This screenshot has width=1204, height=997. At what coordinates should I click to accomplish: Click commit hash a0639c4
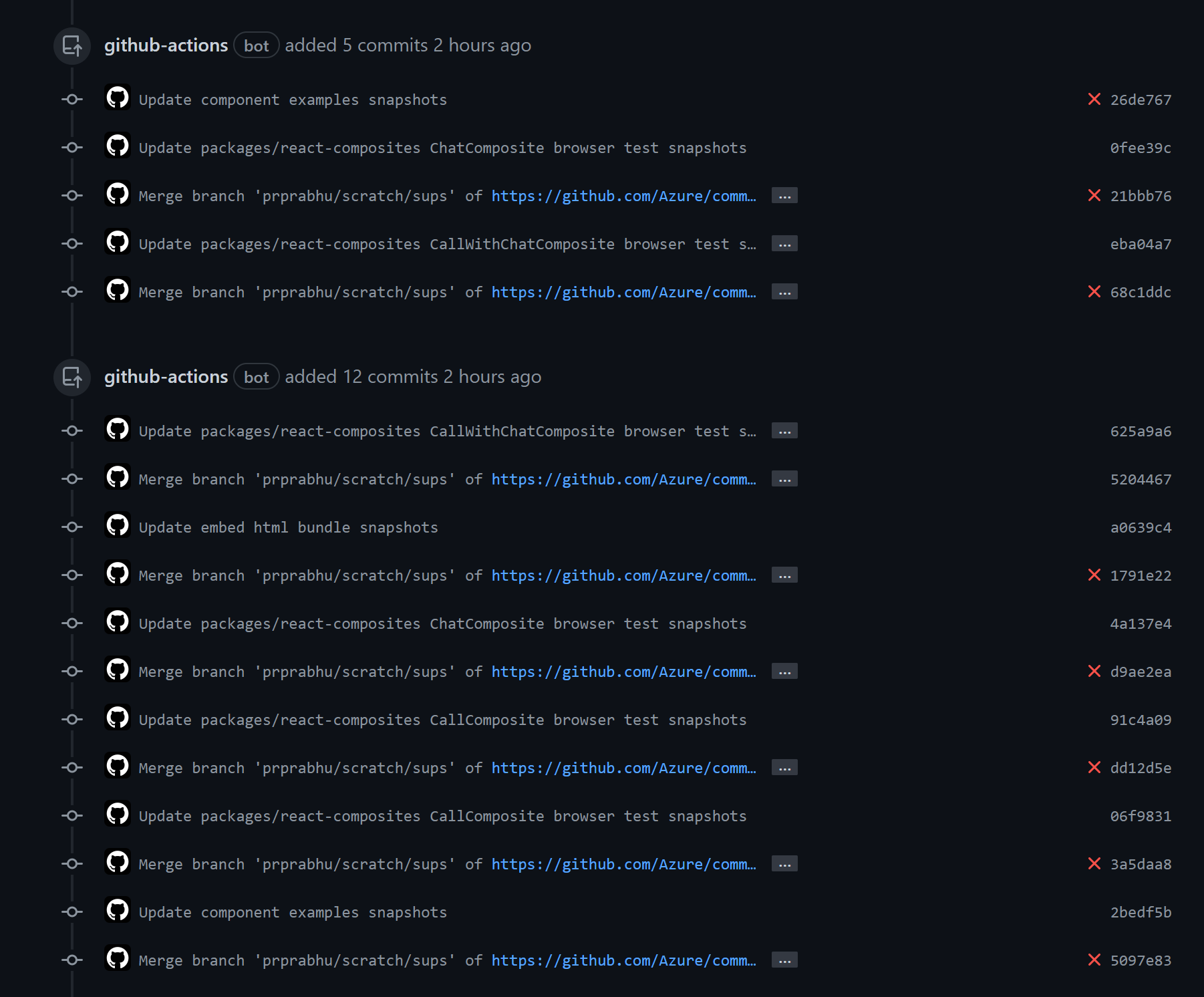[1140, 527]
